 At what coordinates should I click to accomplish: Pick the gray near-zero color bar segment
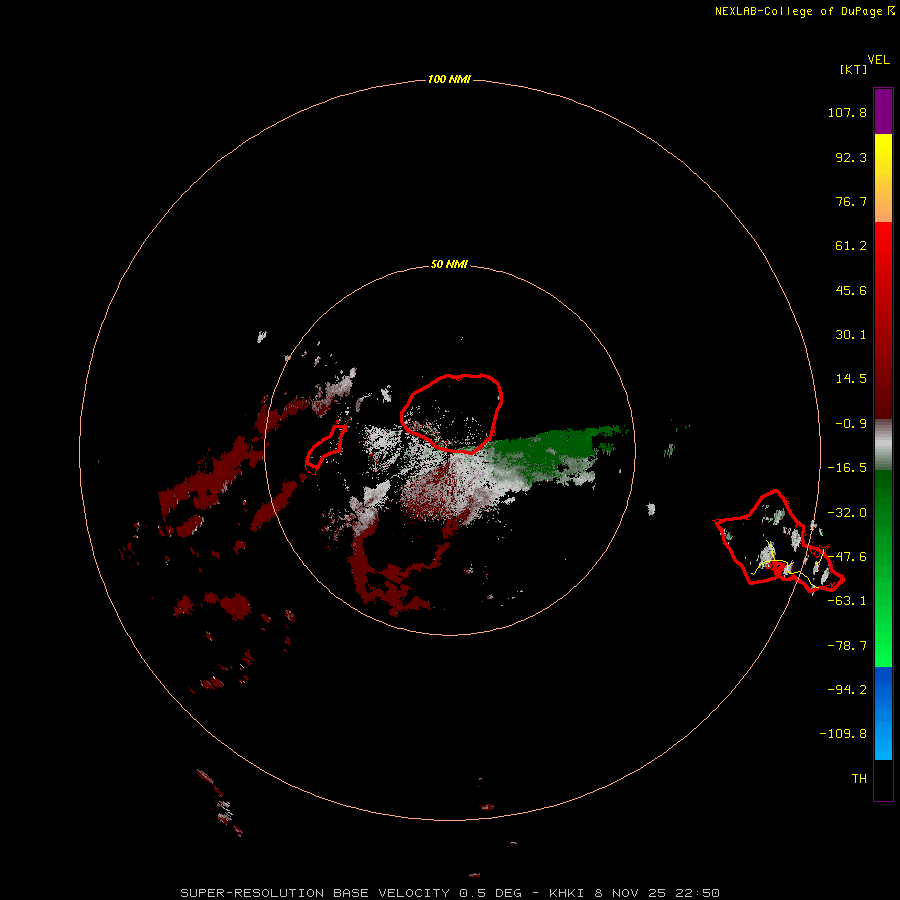click(x=883, y=445)
